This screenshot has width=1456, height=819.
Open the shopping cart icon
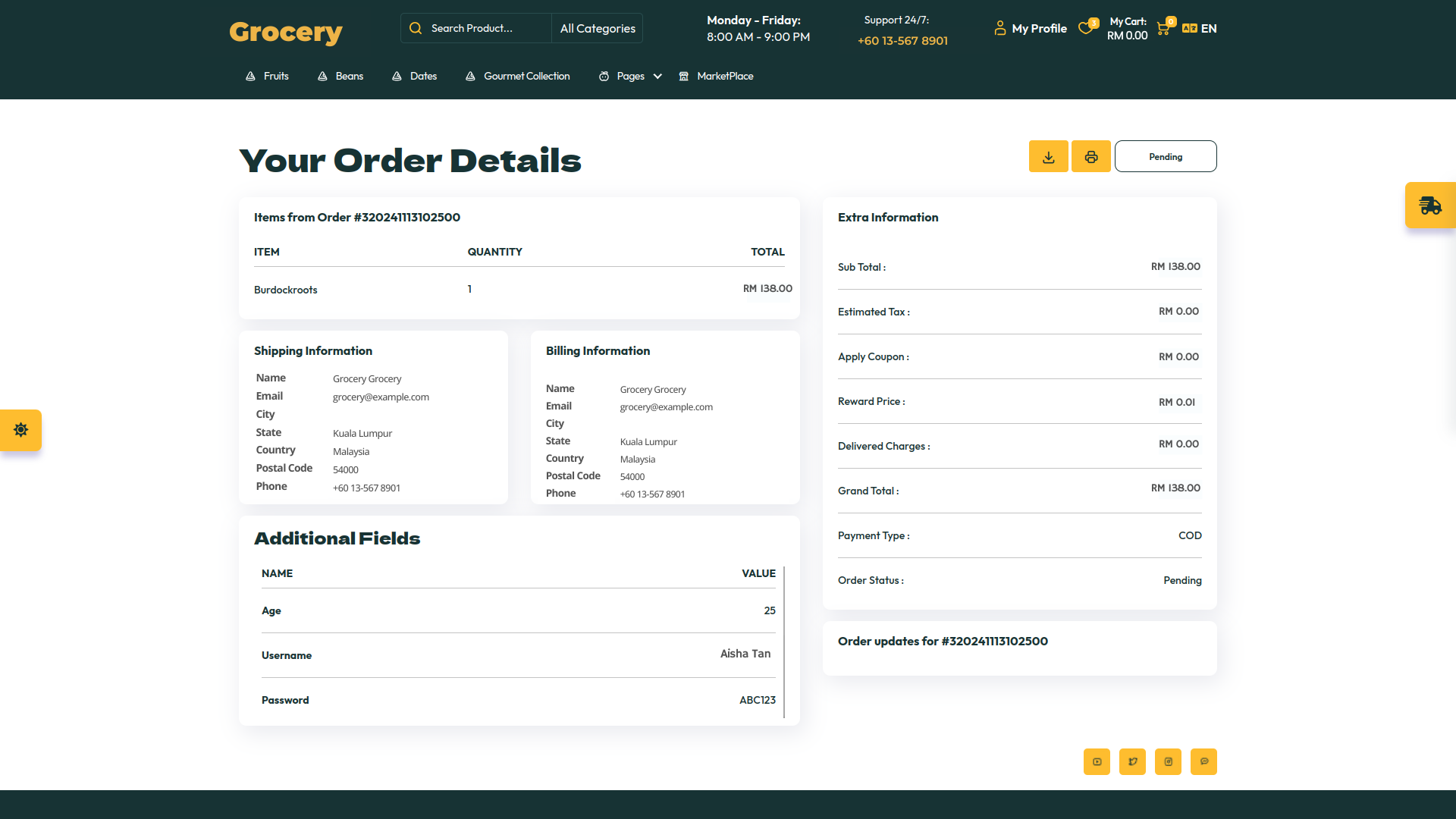tap(1163, 29)
